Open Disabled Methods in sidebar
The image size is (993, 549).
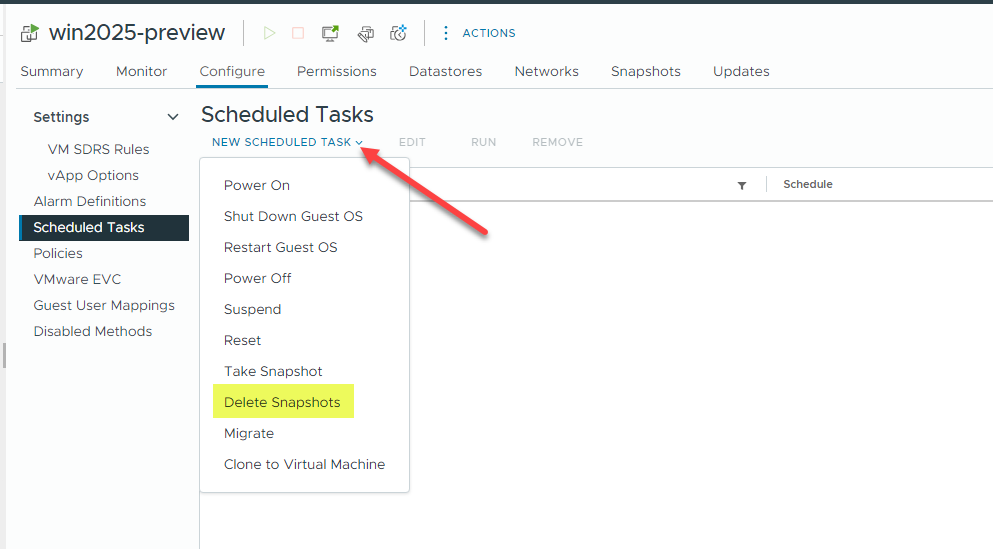point(92,331)
